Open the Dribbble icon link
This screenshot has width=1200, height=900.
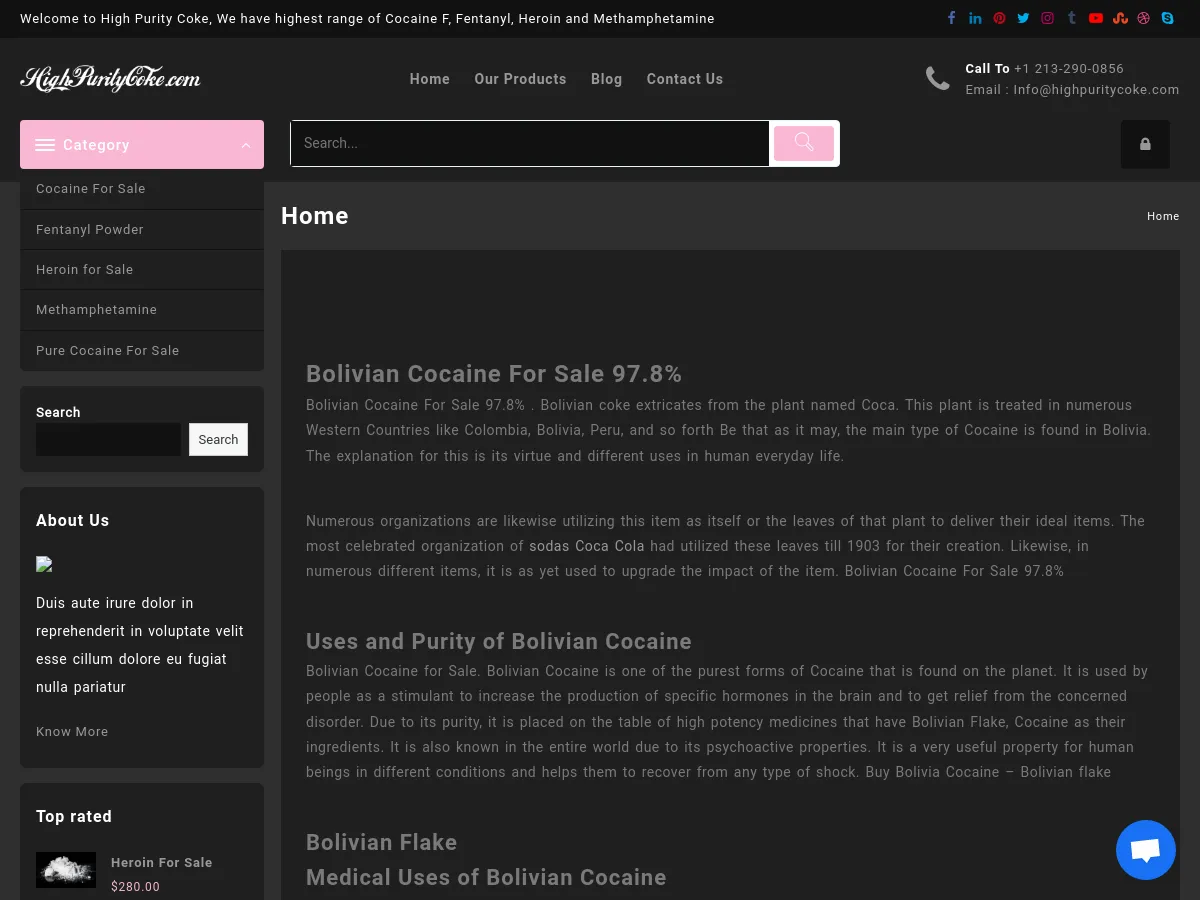tap(1144, 18)
